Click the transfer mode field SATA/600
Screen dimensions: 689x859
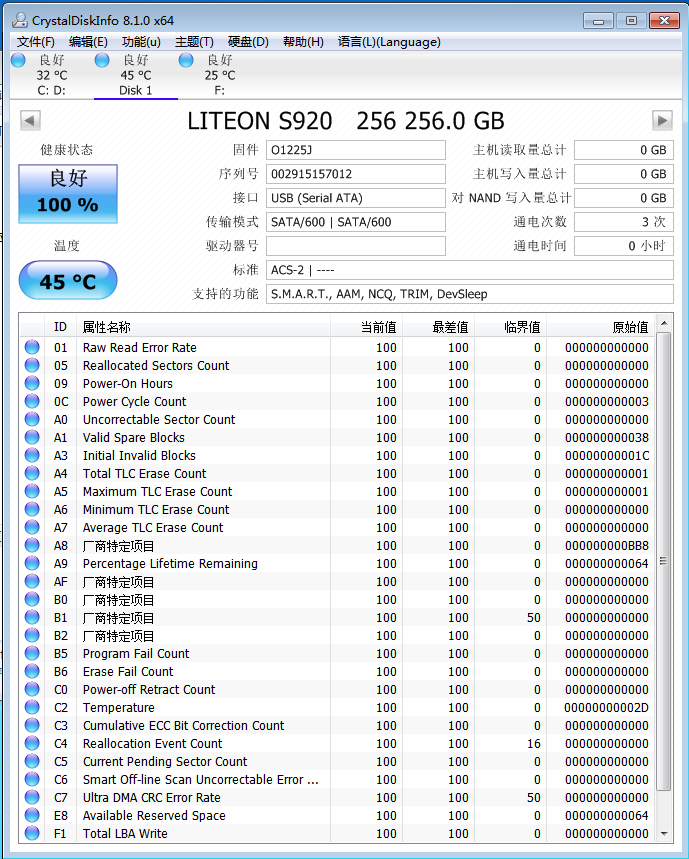355,222
